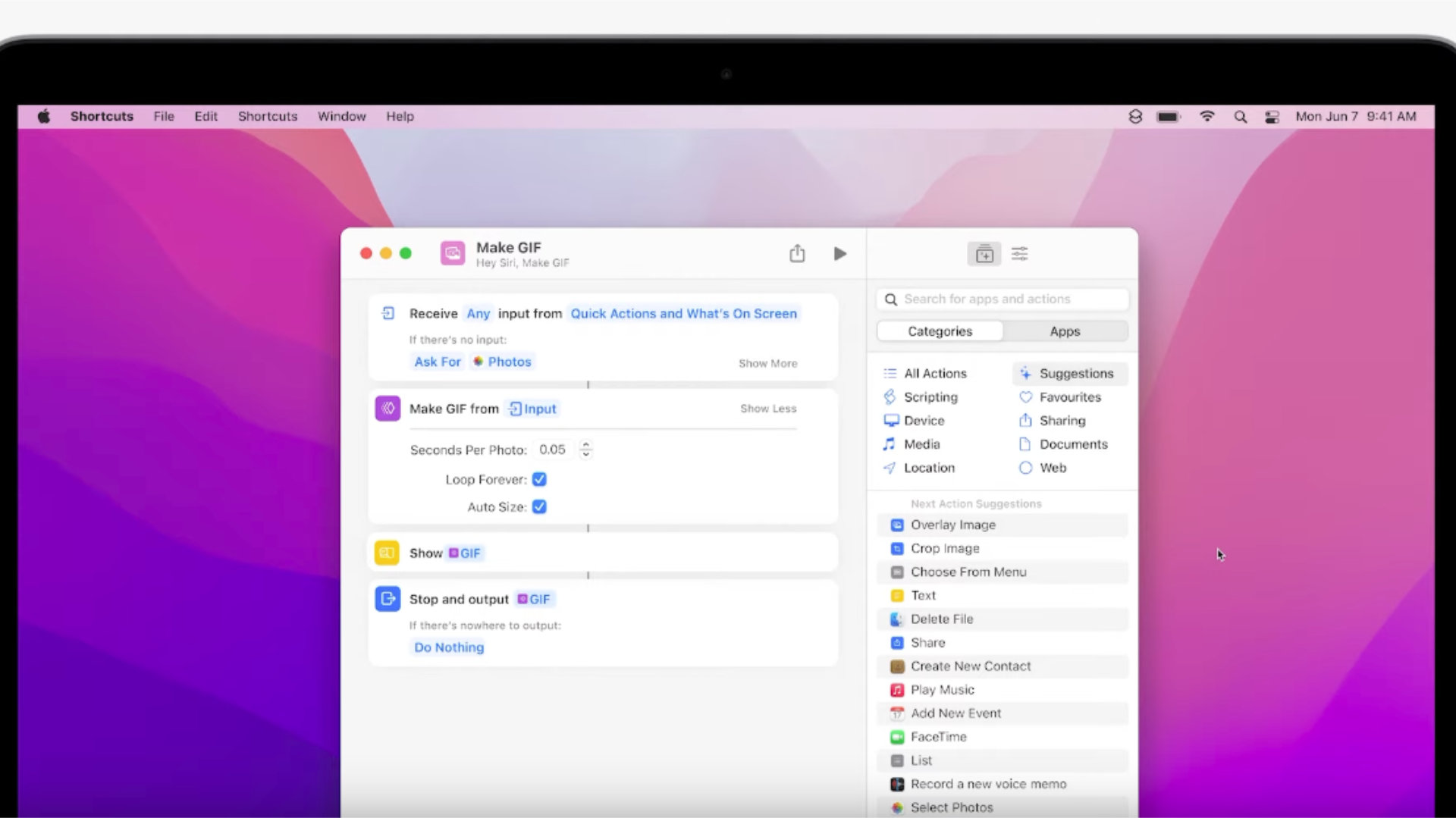
Task: Open the share button in toolbar
Action: click(x=797, y=253)
